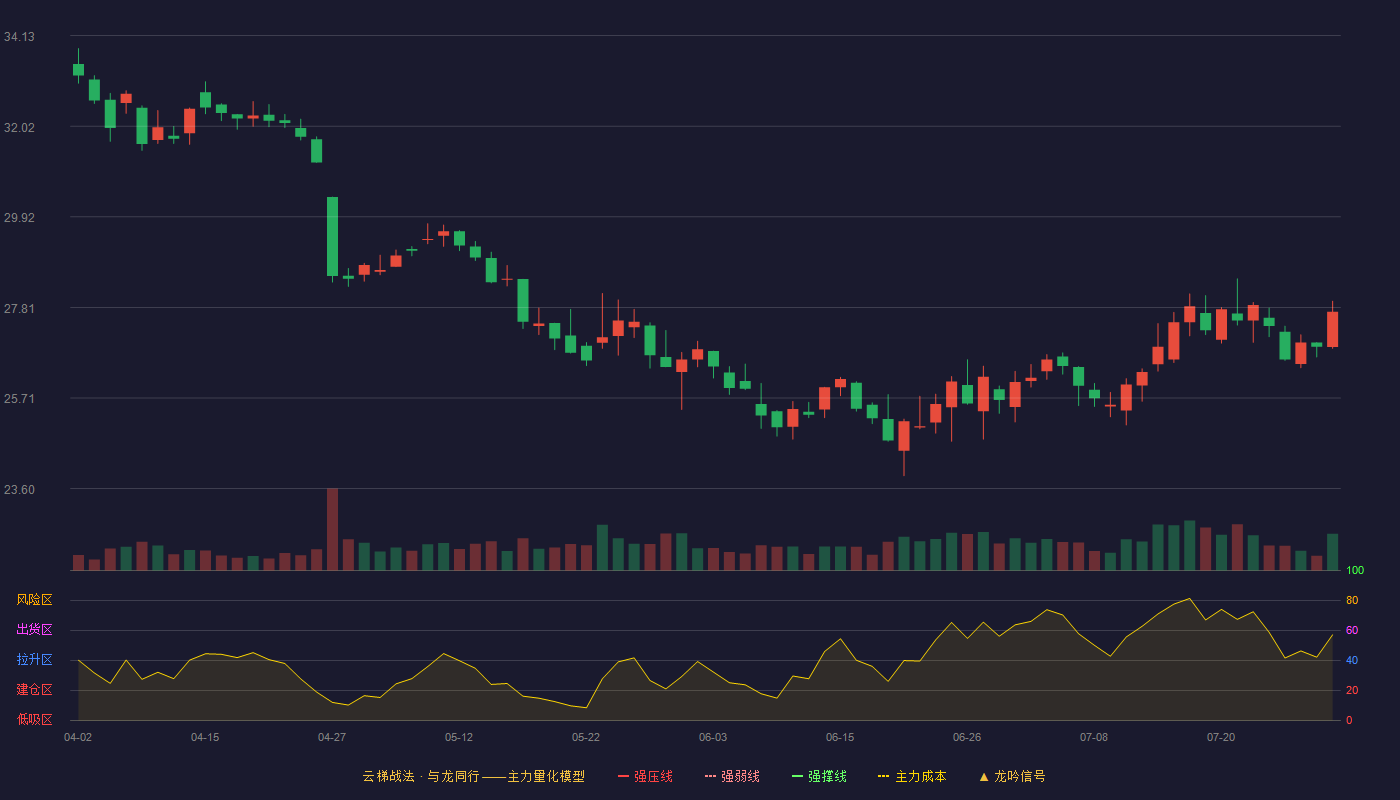Click the 29.92 price axis label

(x=19, y=218)
